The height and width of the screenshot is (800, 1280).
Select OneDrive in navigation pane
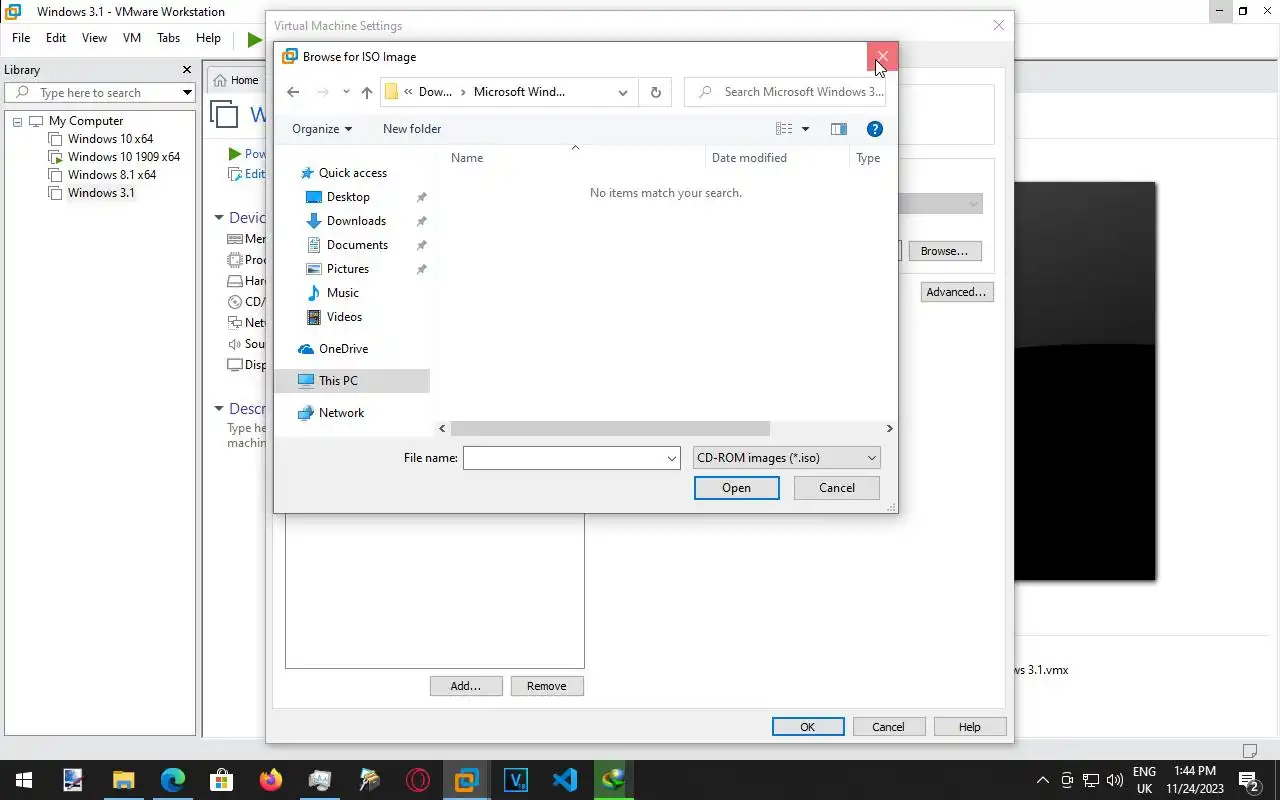coord(343,349)
